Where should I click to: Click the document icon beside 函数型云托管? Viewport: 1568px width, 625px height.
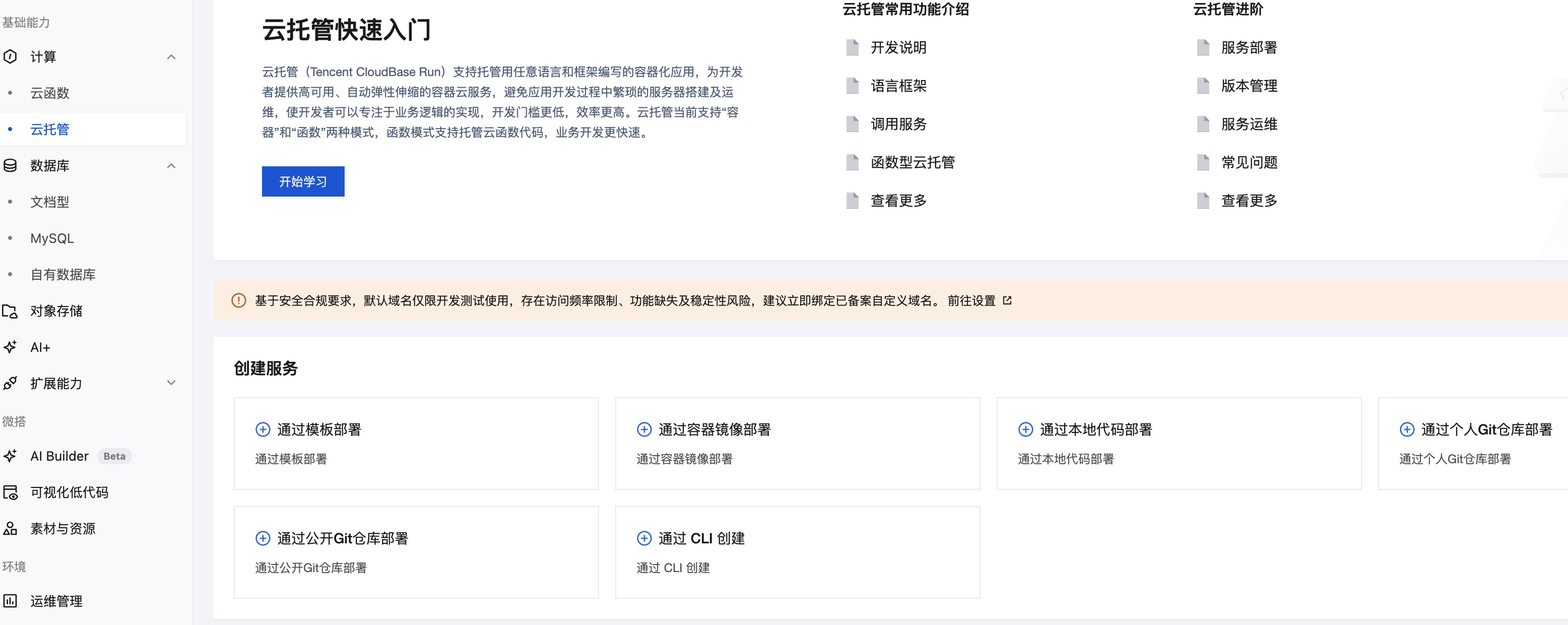852,163
